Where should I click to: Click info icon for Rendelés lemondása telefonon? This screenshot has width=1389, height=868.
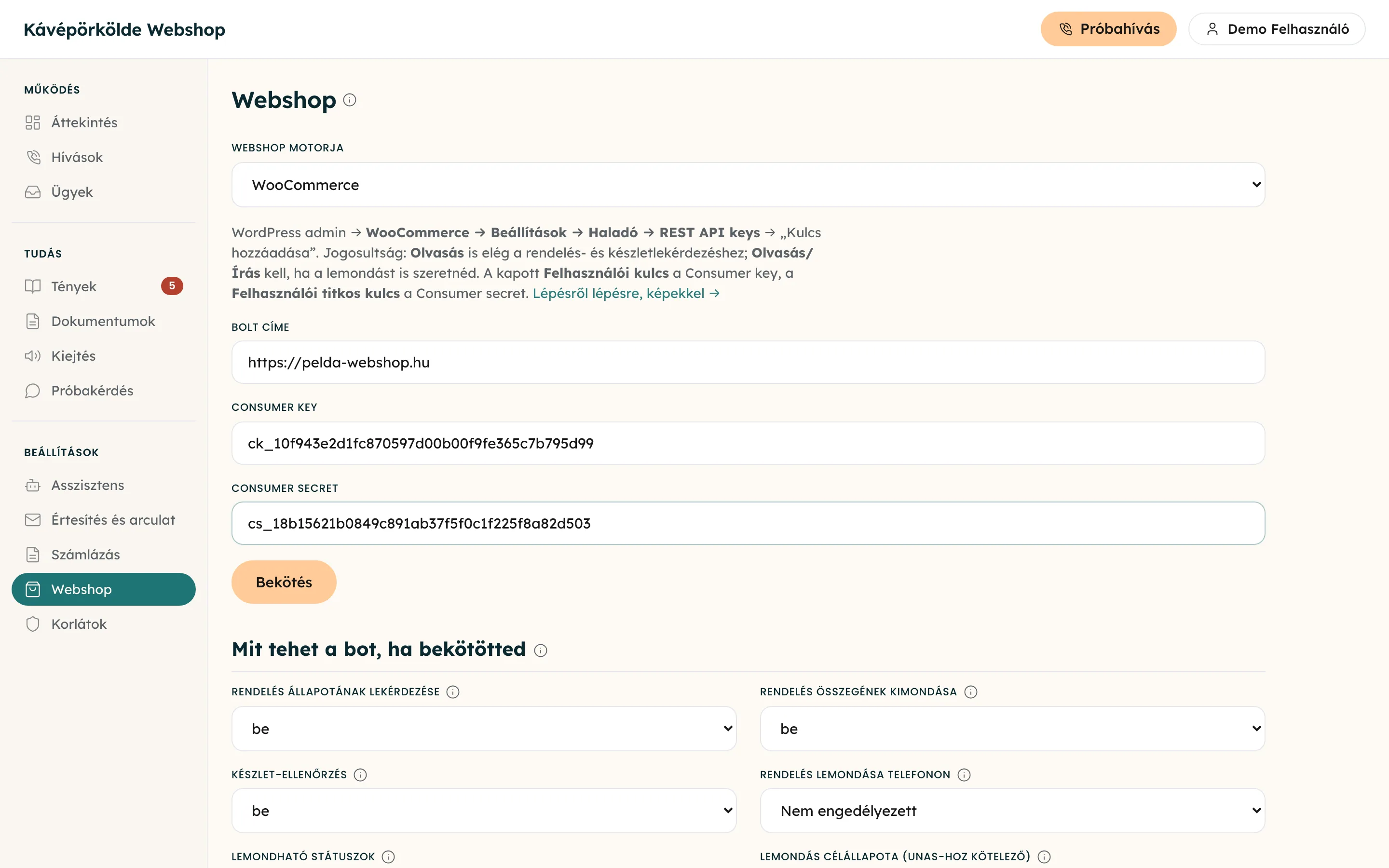coord(964,774)
